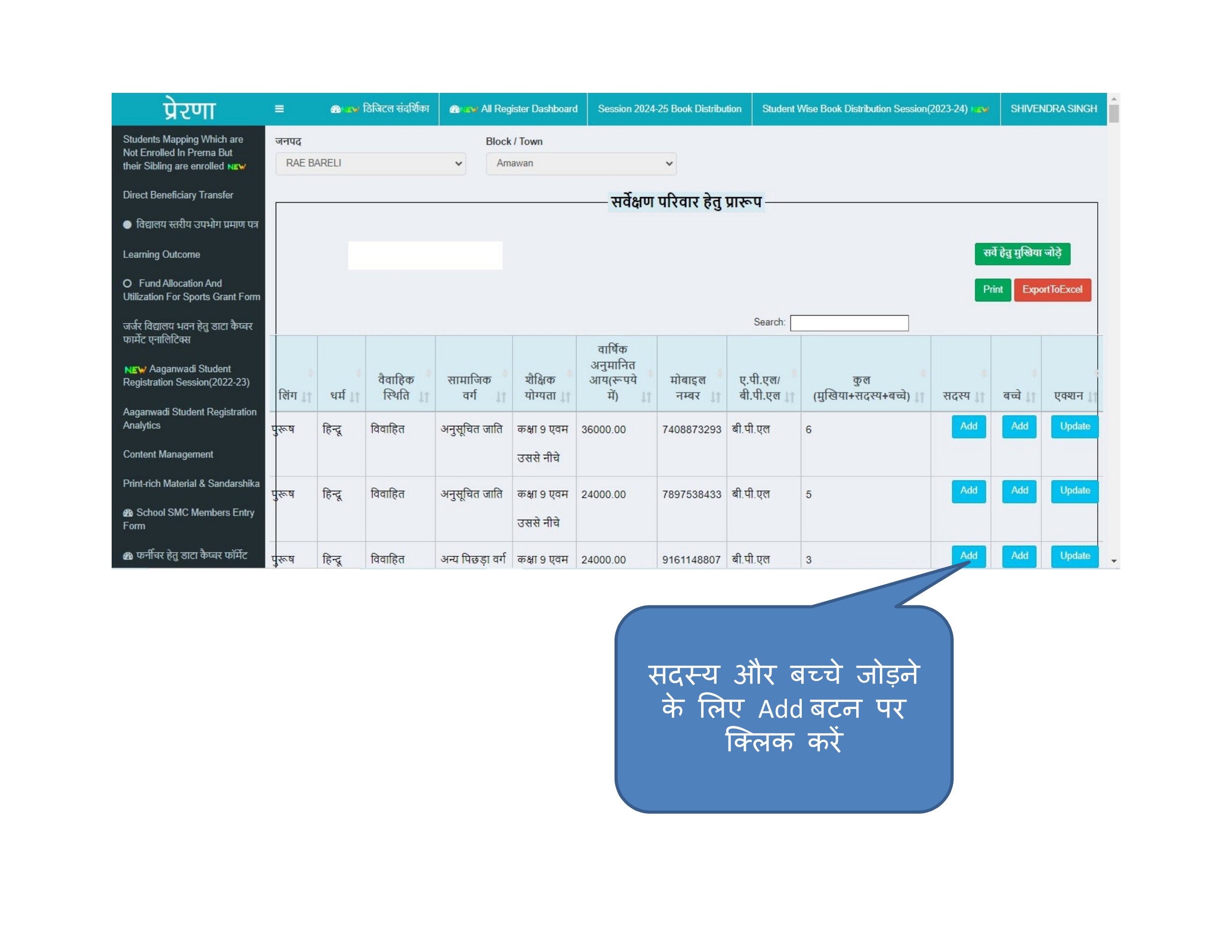Sort by कुल column arrows
Image resolution: width=1232 pixels, height=952 pixels.
tap(920, 397)
